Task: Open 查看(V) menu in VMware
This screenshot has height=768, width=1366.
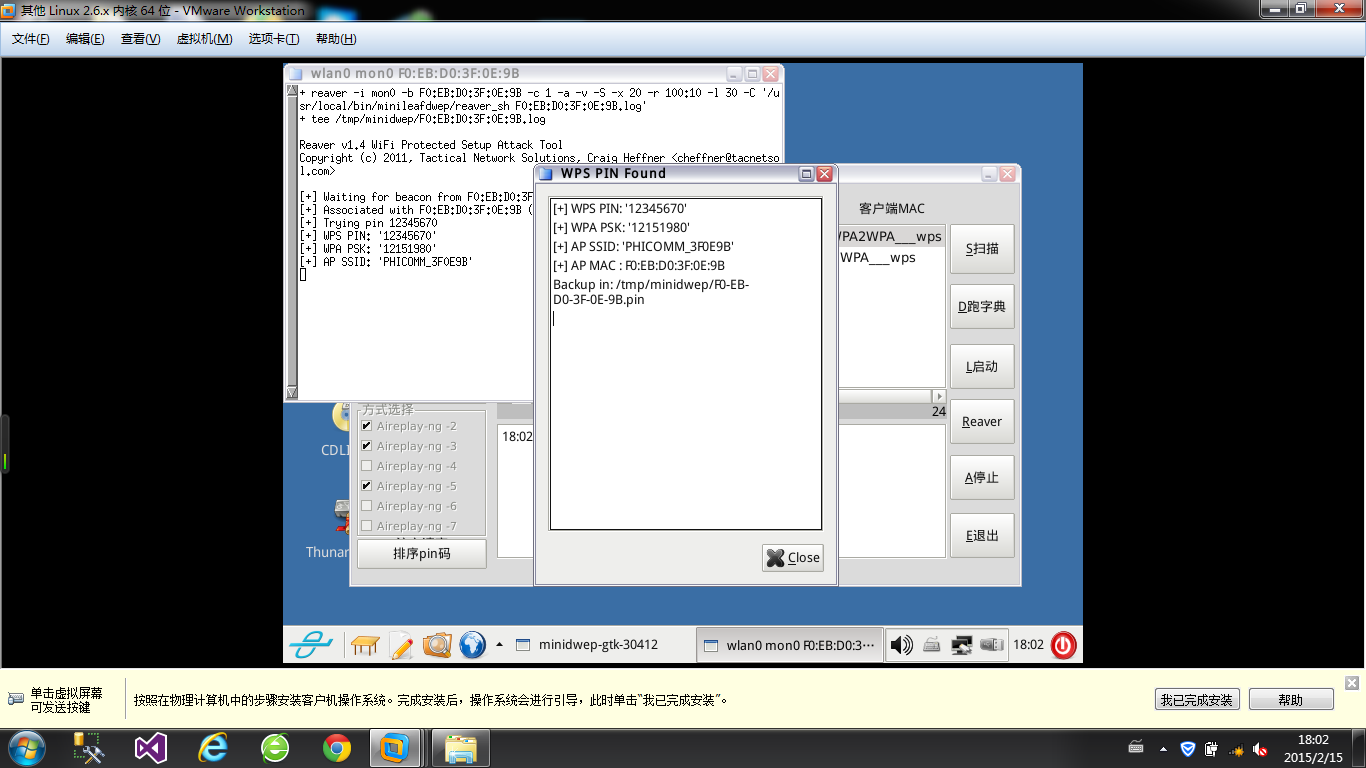Action: point(140,39)
